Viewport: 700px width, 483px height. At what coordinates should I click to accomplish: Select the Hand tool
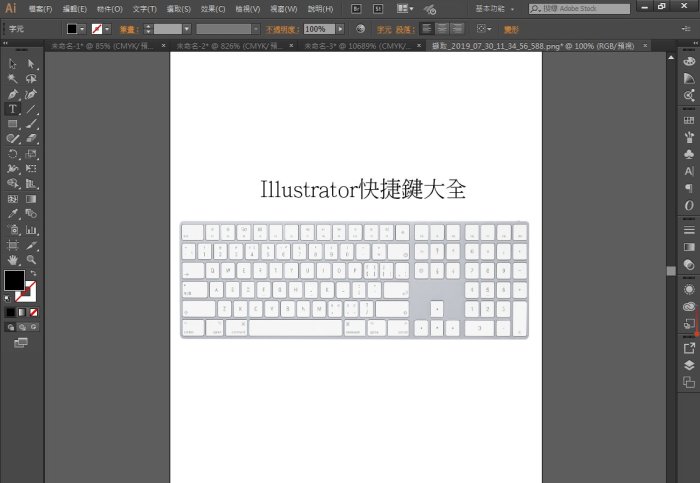[x=13, y=259]
